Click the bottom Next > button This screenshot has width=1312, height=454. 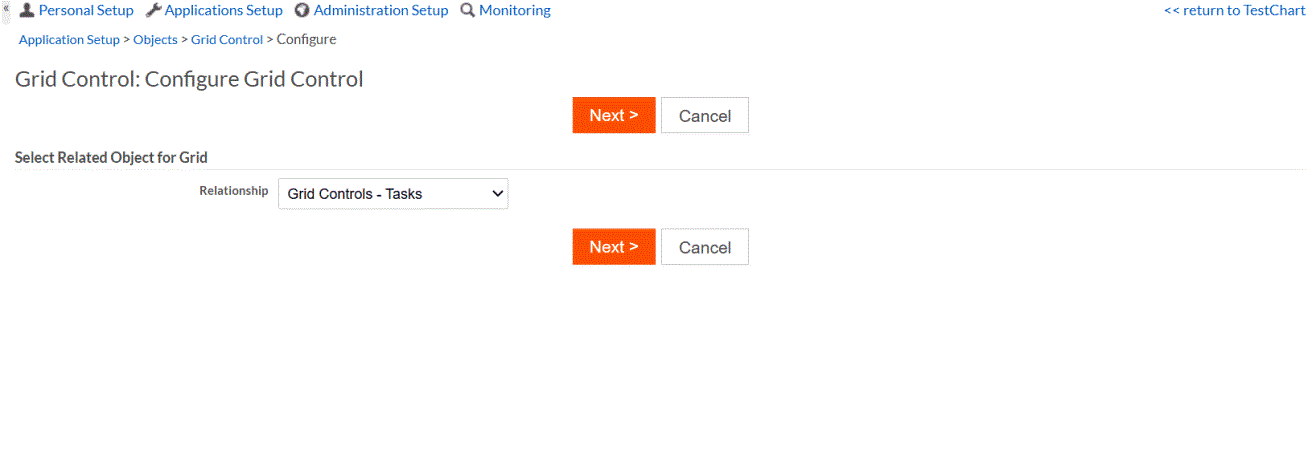click(x=613, y=247)
